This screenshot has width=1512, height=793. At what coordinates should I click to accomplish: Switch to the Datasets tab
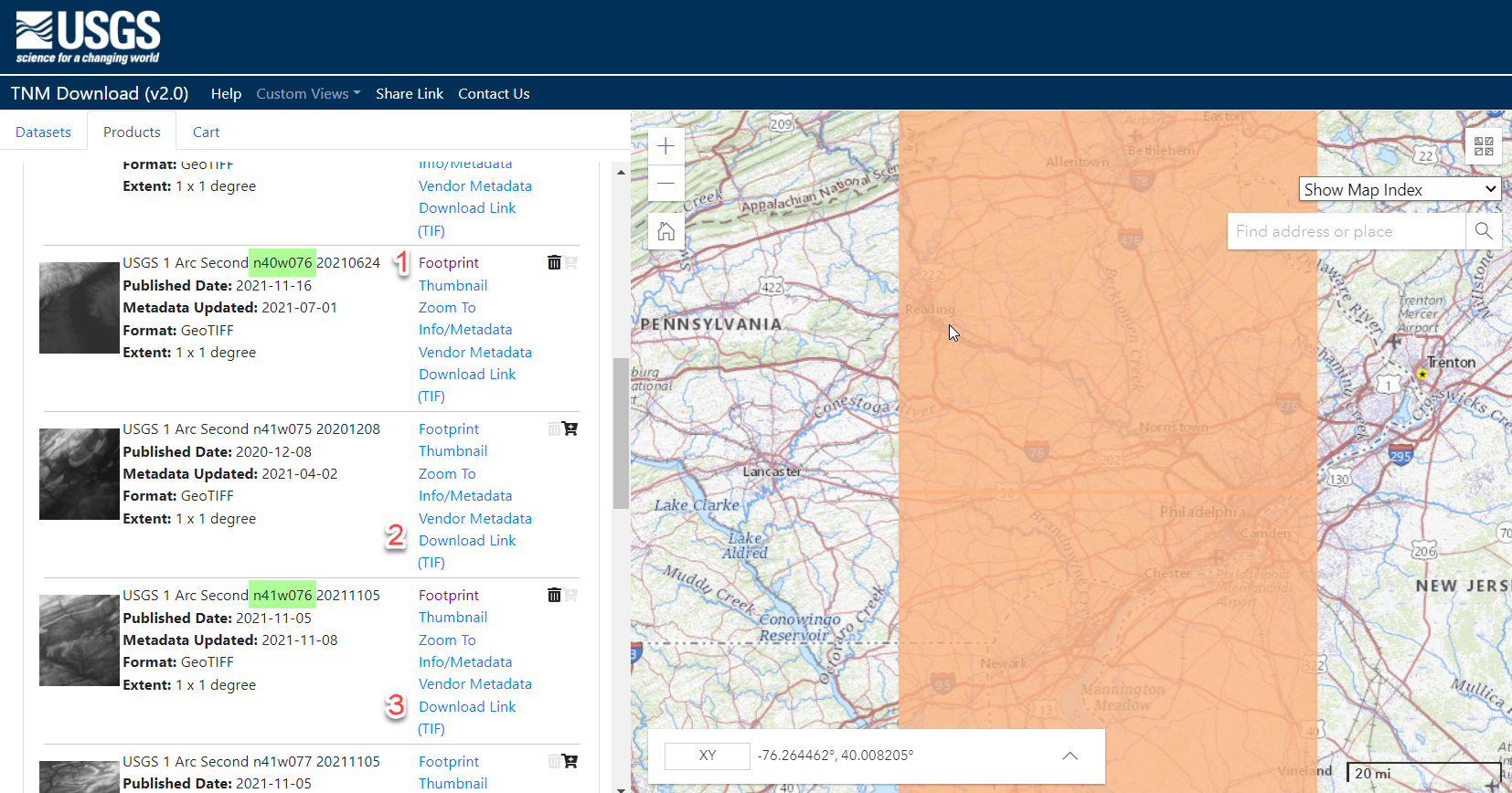43,132
